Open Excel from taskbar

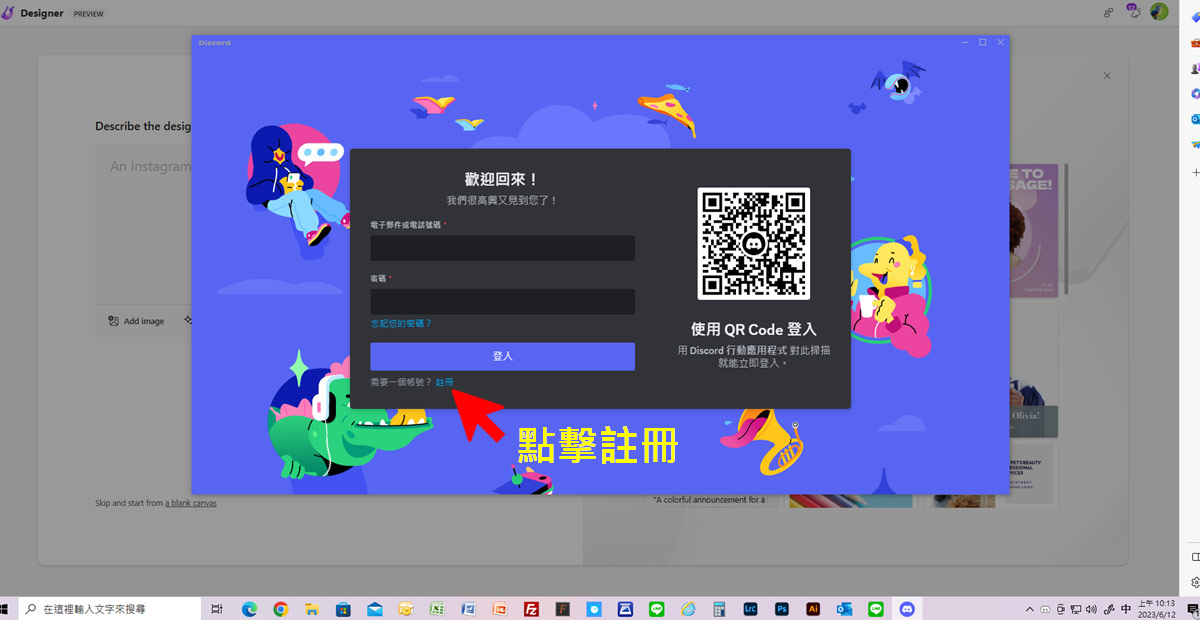437,608
